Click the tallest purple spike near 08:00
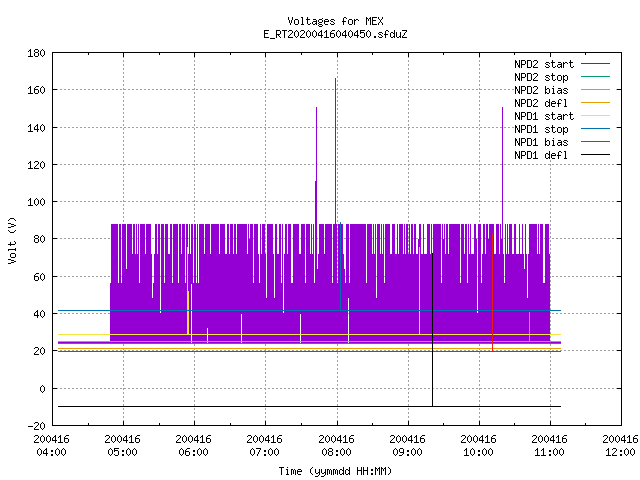Screen dimensions: 640x480 (x=336, y=151)
